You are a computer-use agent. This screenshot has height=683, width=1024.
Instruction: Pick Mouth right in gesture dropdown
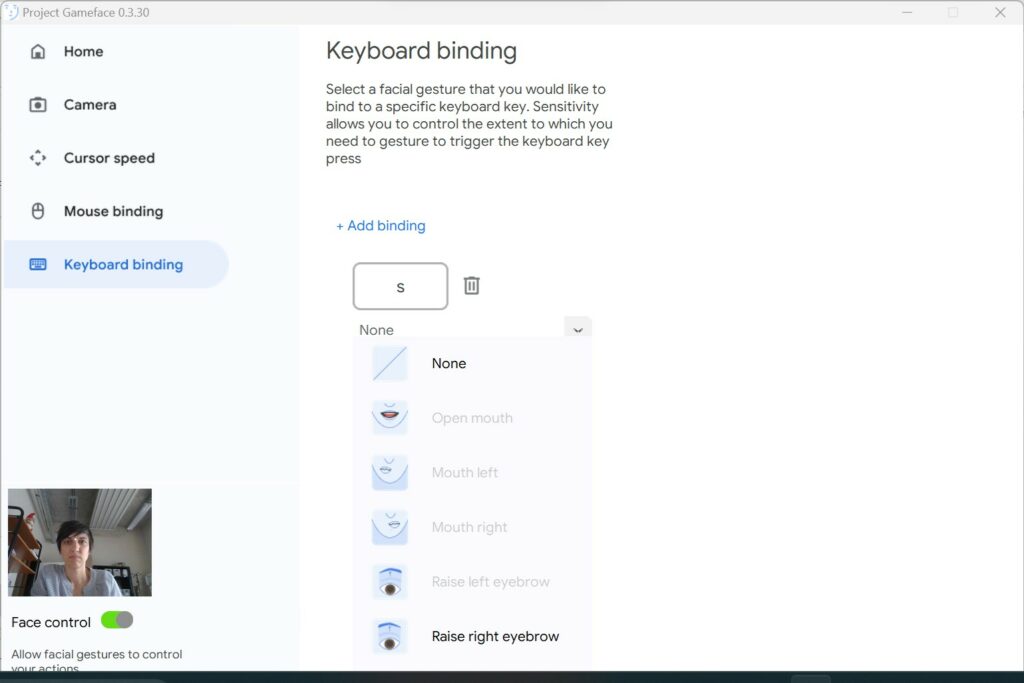[469, 527]
